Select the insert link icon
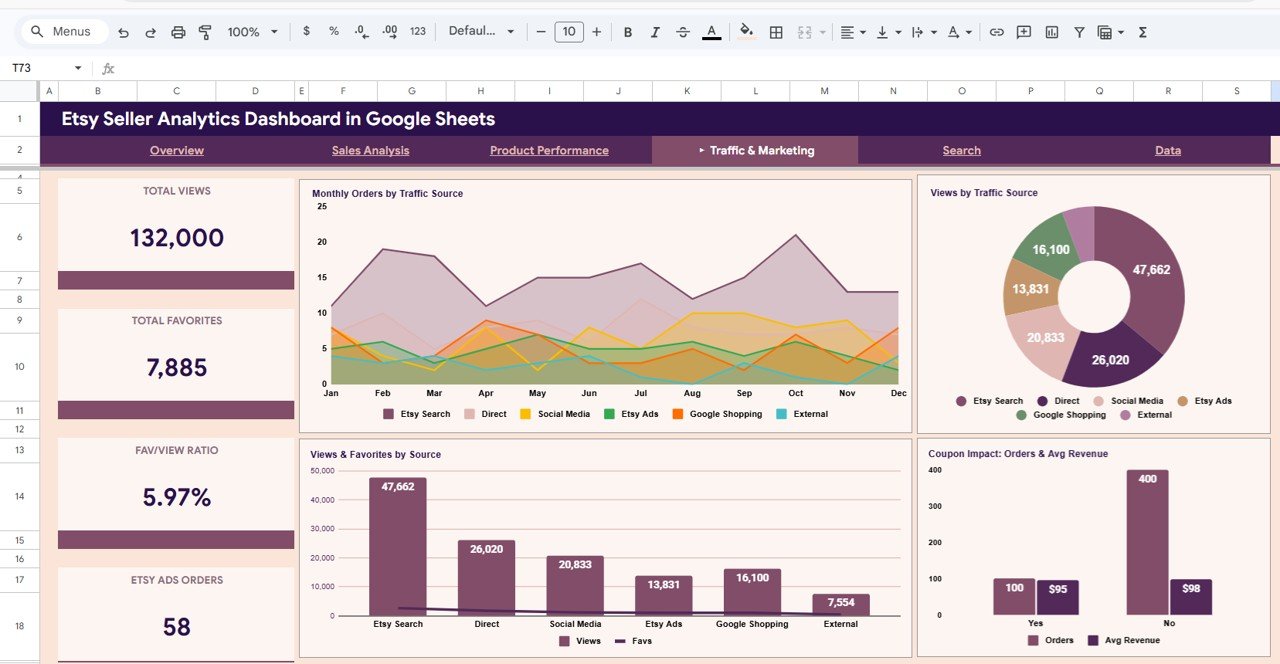The width and height of the screenshot is (1280, 664). (x=996, y=31)
